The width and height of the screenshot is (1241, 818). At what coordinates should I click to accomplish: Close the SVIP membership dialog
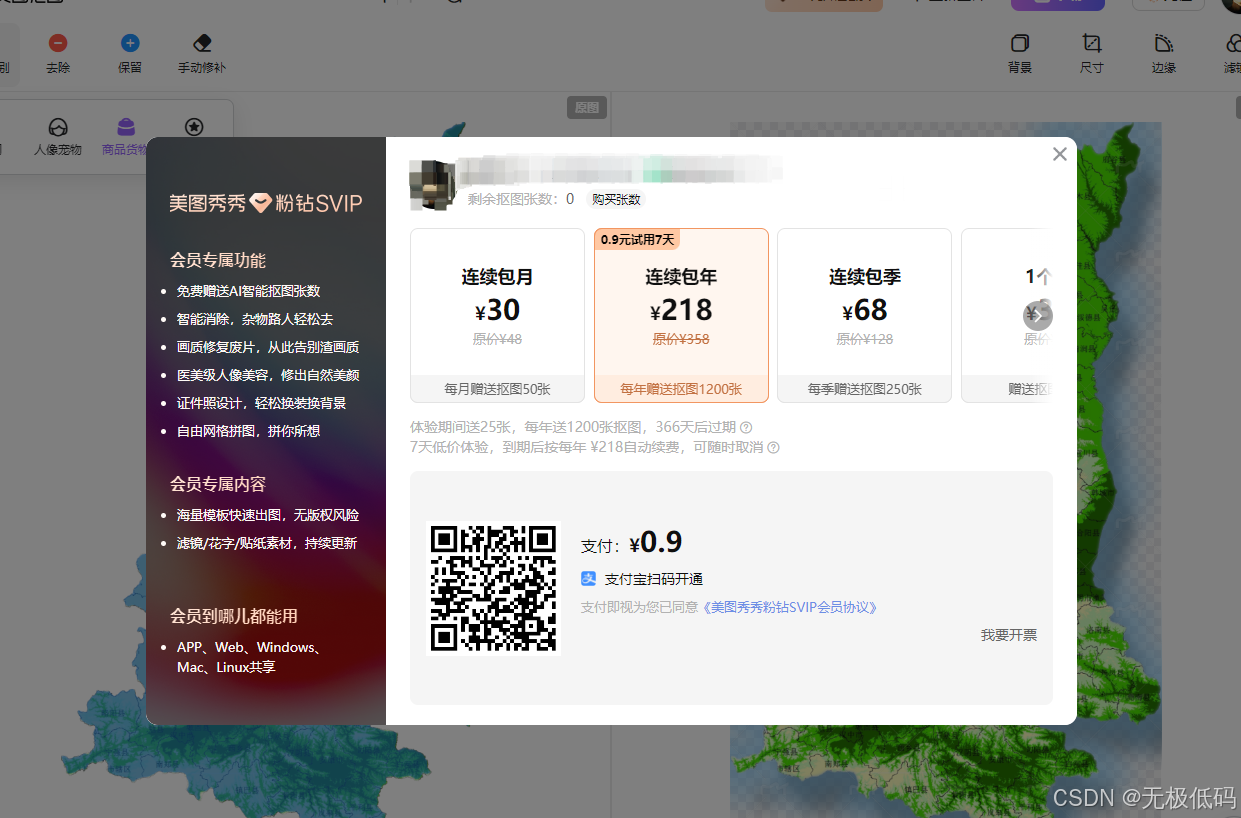[1060, 154]
